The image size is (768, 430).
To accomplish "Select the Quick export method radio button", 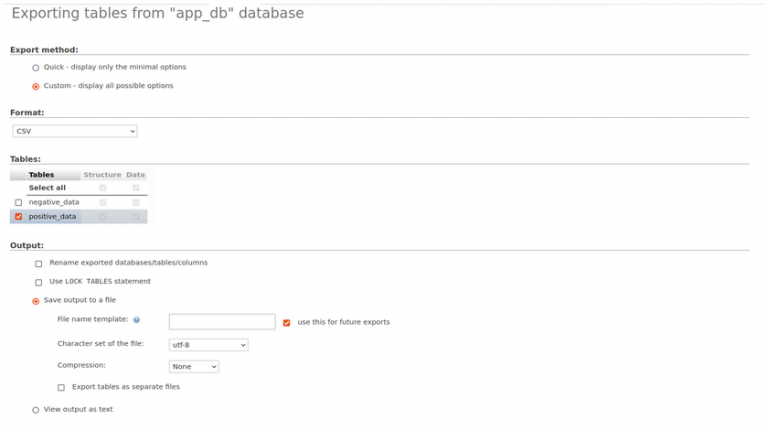I will click(x=36, y=67).
